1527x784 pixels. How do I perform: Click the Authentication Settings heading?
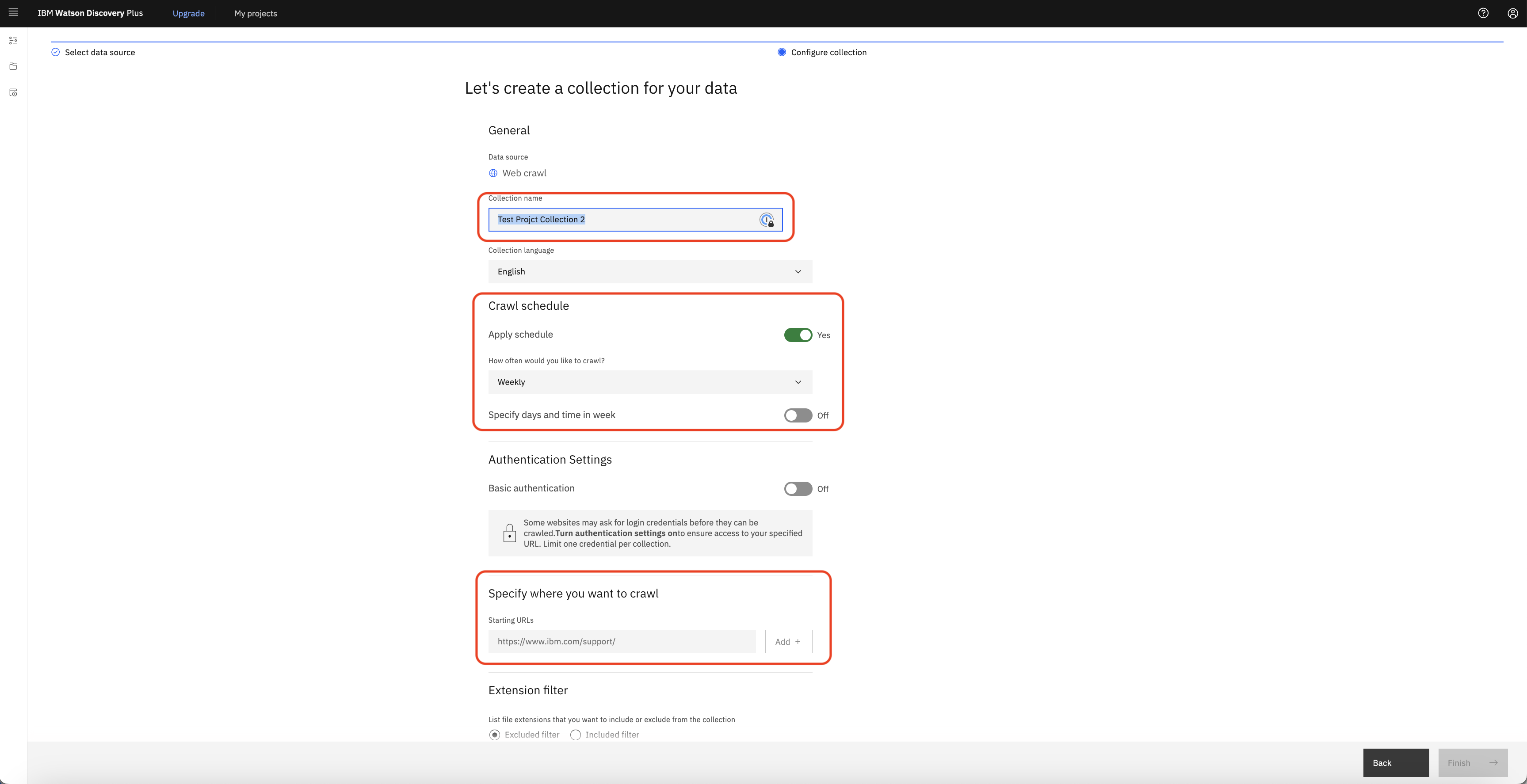[x=550, y=460]
